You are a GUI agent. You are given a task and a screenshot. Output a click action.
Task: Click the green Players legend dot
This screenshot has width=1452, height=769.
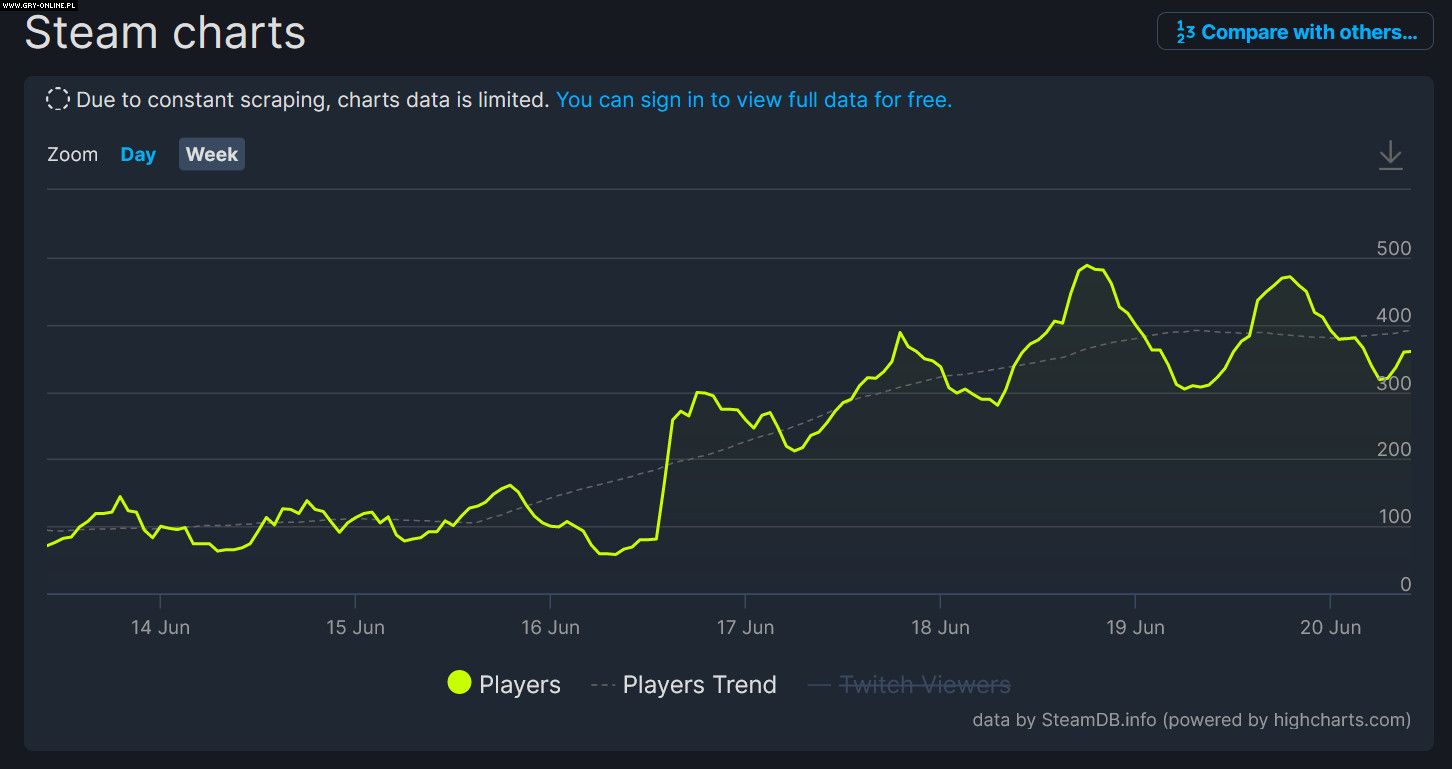click(x=459, y=683)
